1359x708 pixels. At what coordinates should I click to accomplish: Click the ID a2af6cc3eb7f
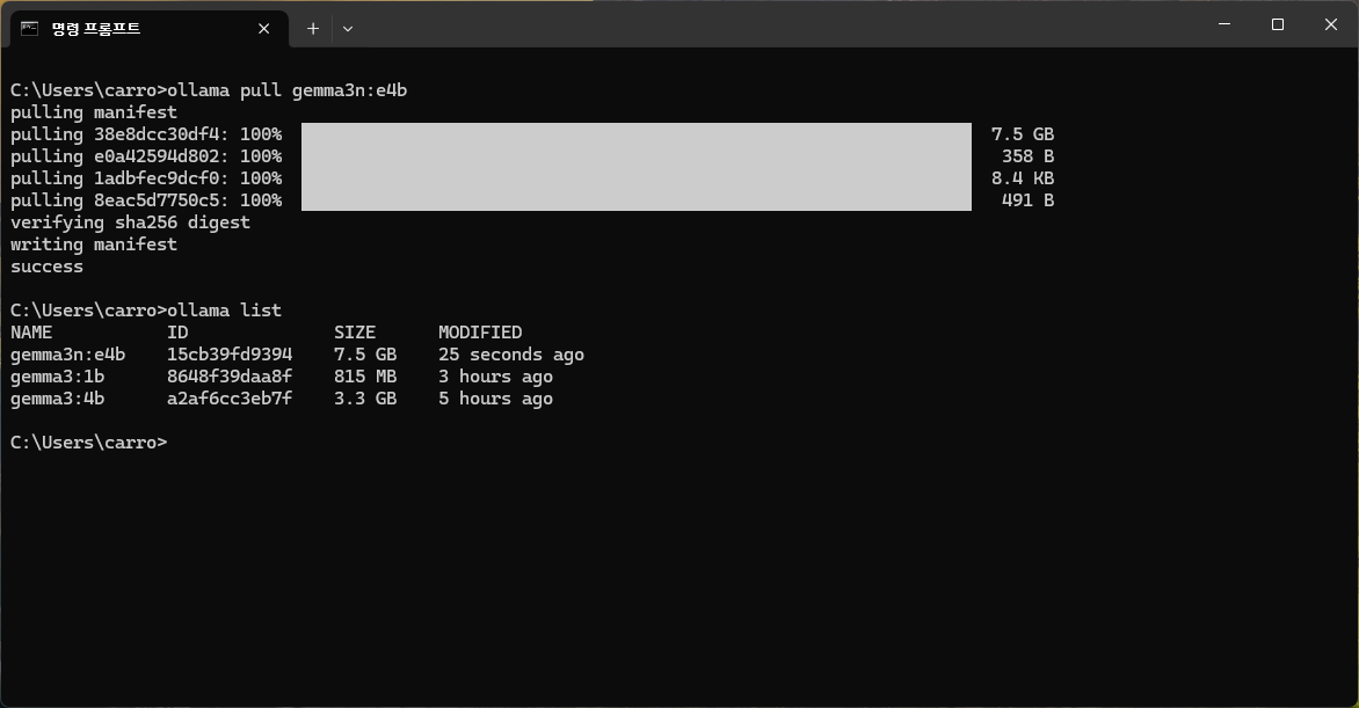[x=229, y=398]
